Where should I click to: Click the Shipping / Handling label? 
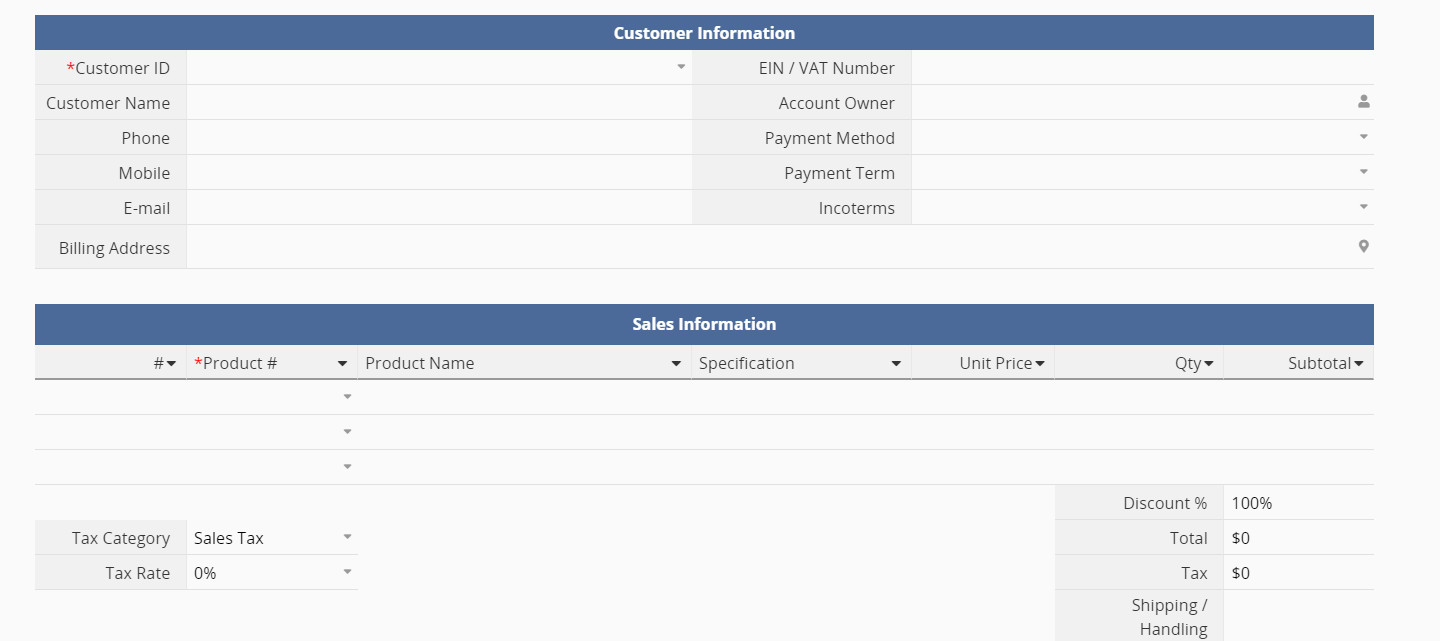pos(1170,617)
